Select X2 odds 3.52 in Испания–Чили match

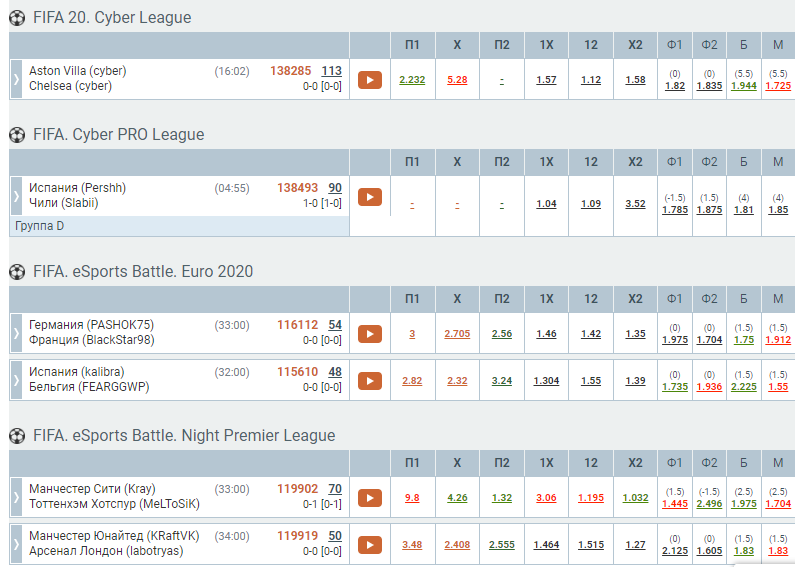[635, 204]
